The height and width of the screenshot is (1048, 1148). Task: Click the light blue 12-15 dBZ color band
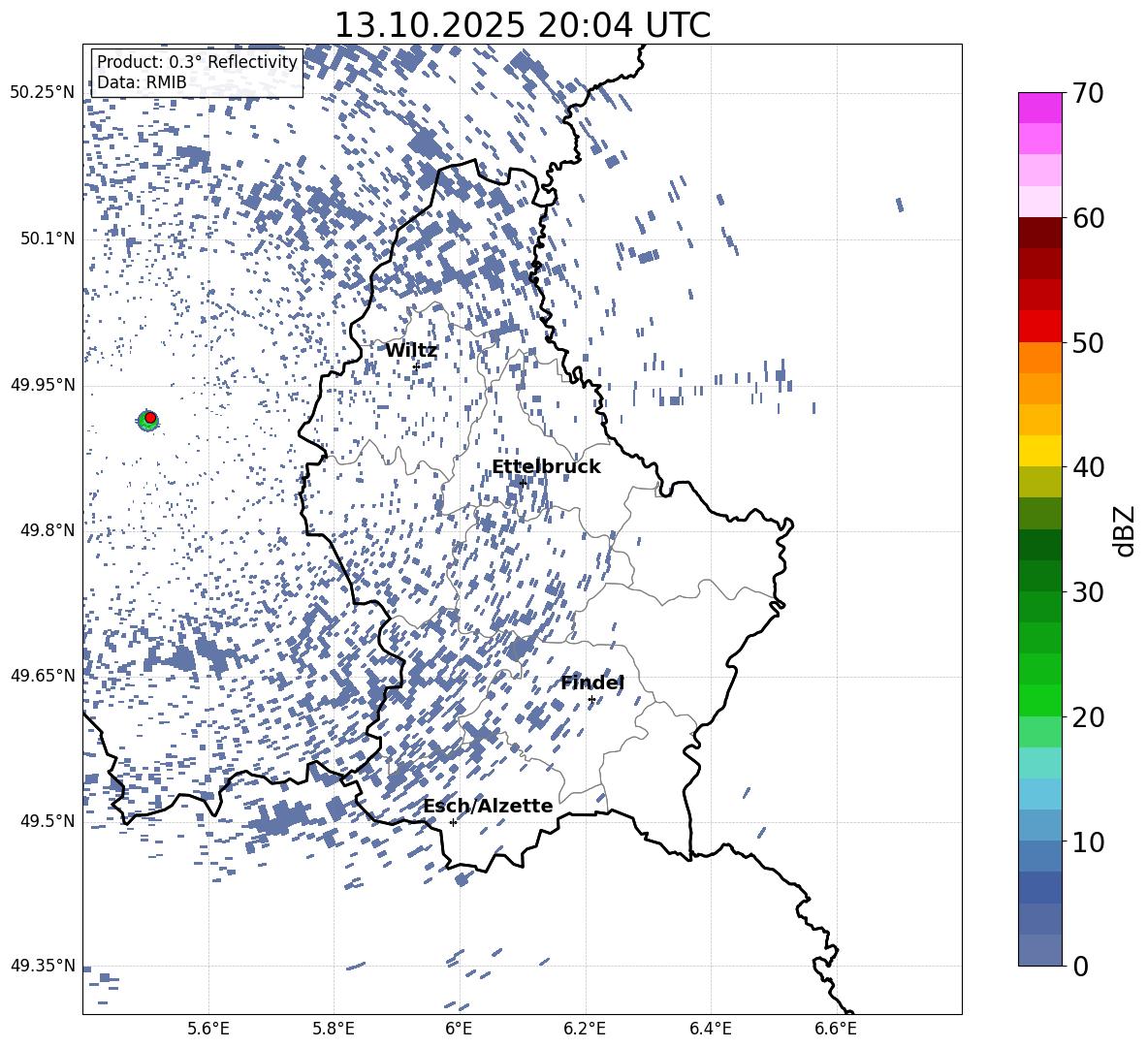point(1040,794)
